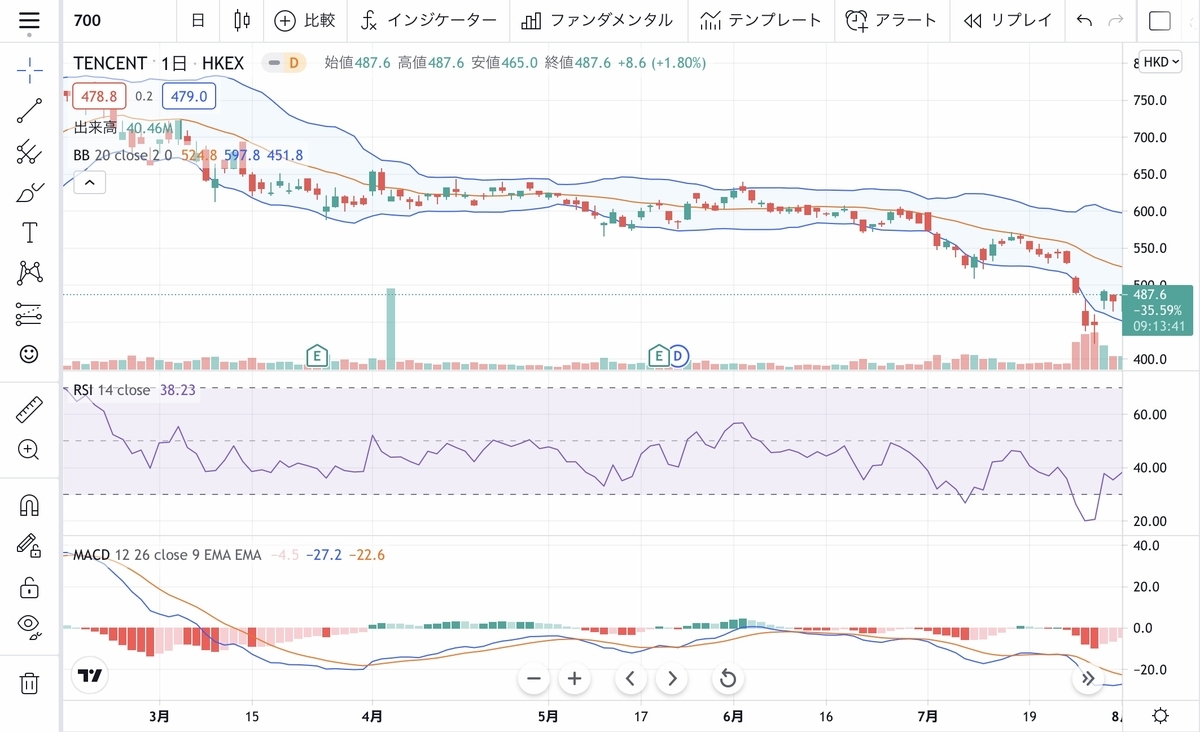Open the テンプレート templates menu
The image size is (1200, 732).
760,20
